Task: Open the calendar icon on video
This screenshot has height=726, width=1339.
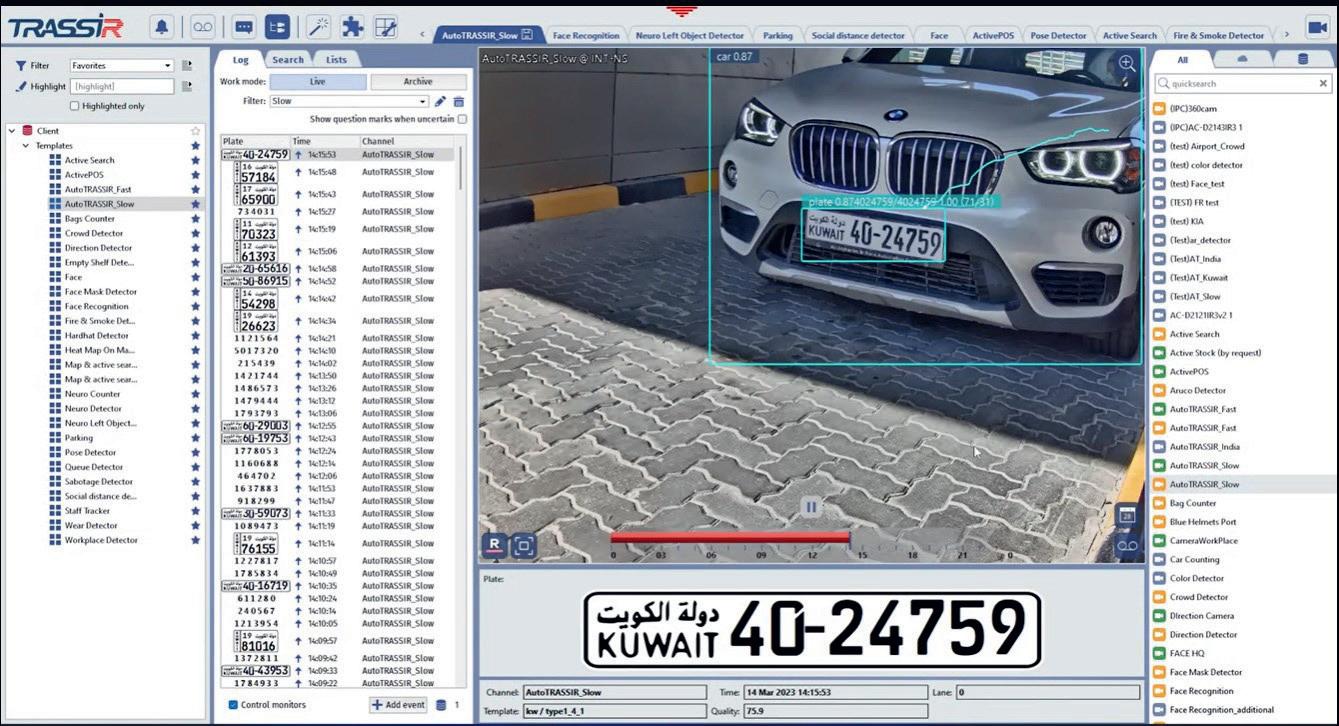Action: [1127, 515]
